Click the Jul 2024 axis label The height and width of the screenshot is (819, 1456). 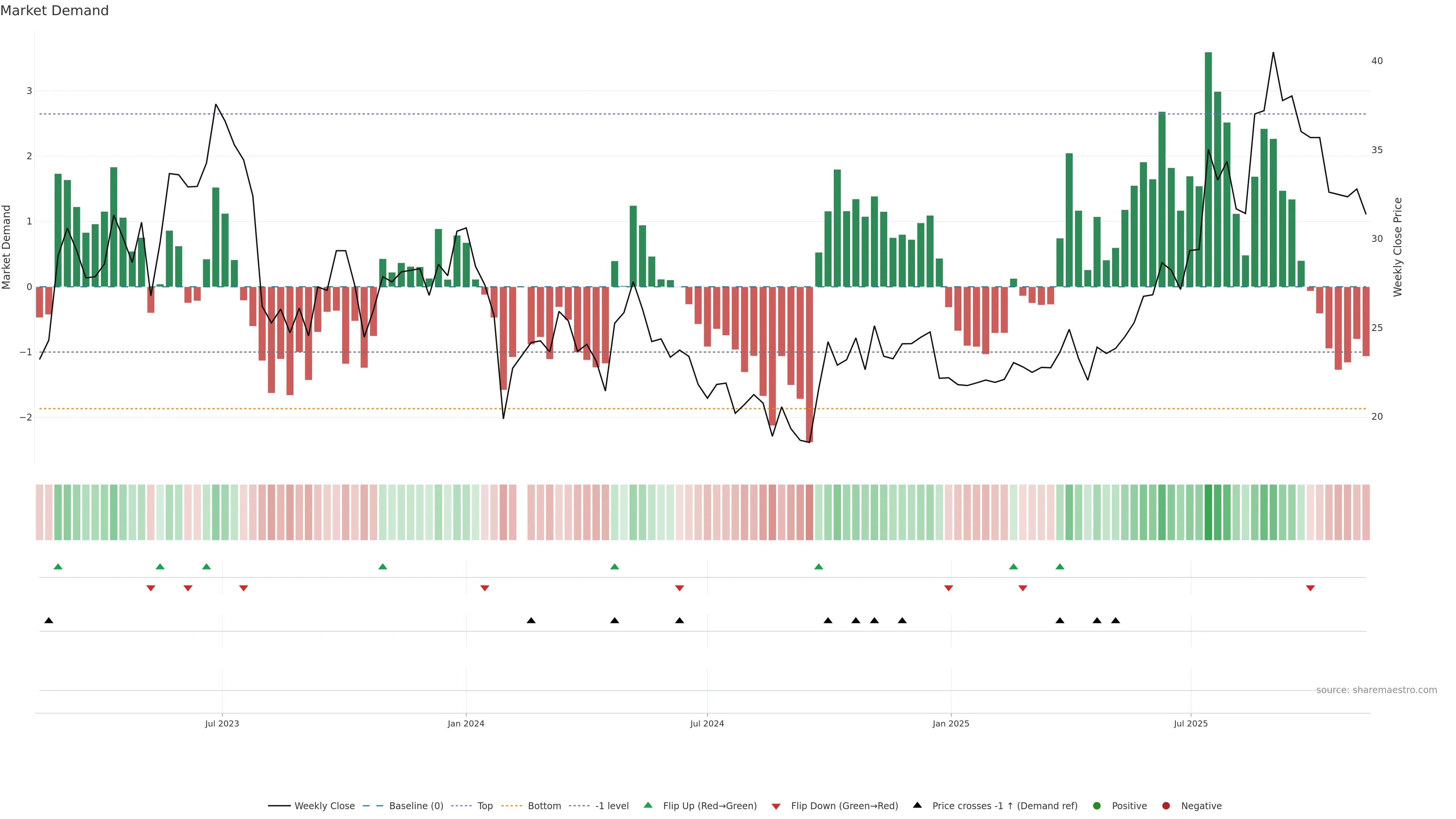[706, 723]
